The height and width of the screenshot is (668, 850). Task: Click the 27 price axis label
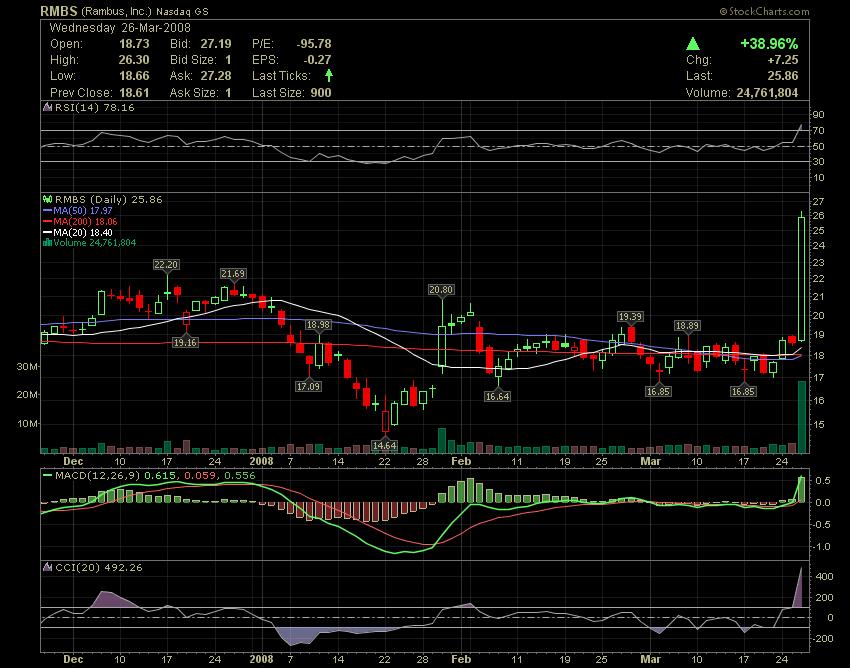pos(819,202)
